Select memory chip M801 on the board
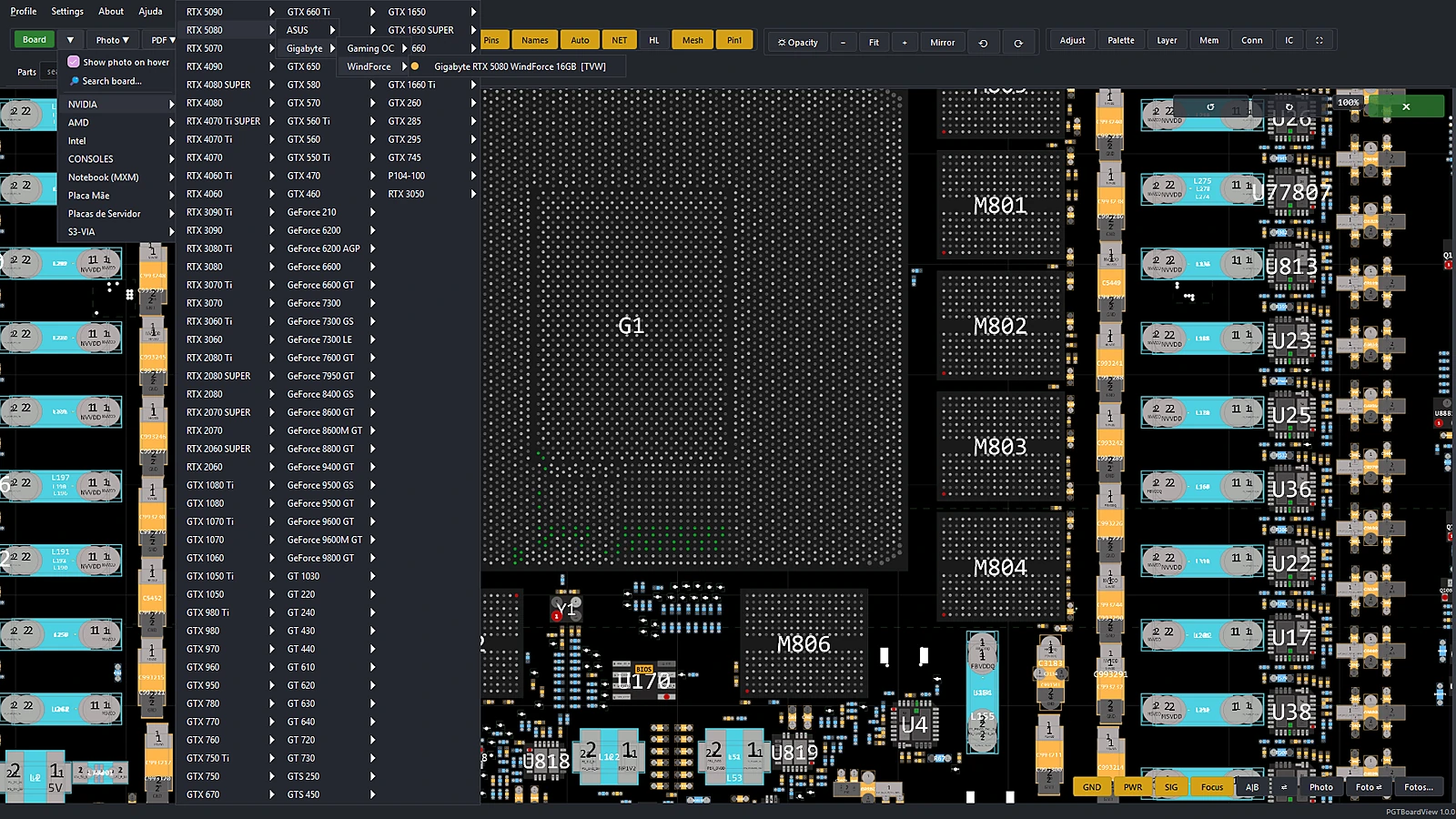 [1000, 206]
